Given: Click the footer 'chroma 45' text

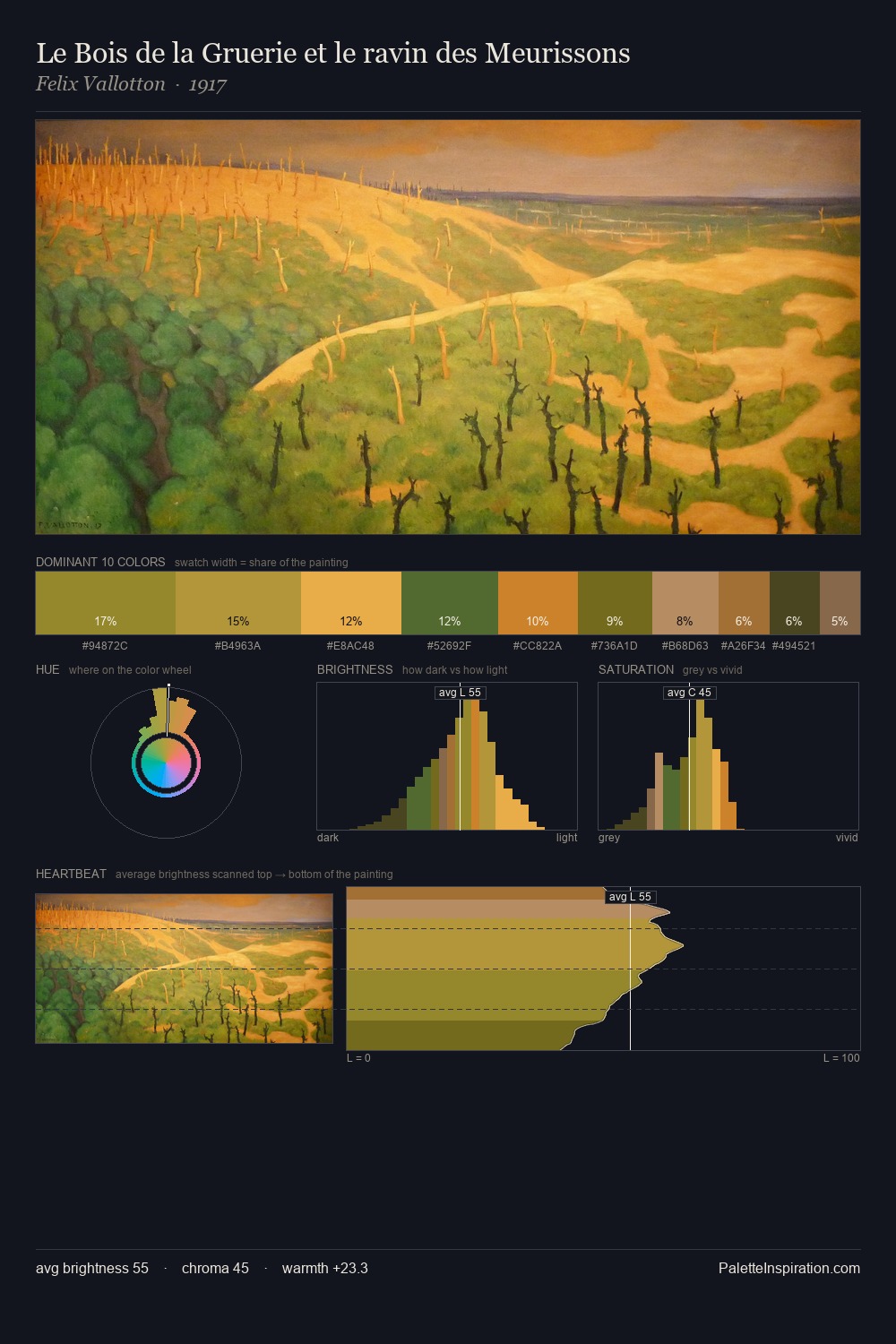Looking at the screenshot, I should pos(215,1269).
